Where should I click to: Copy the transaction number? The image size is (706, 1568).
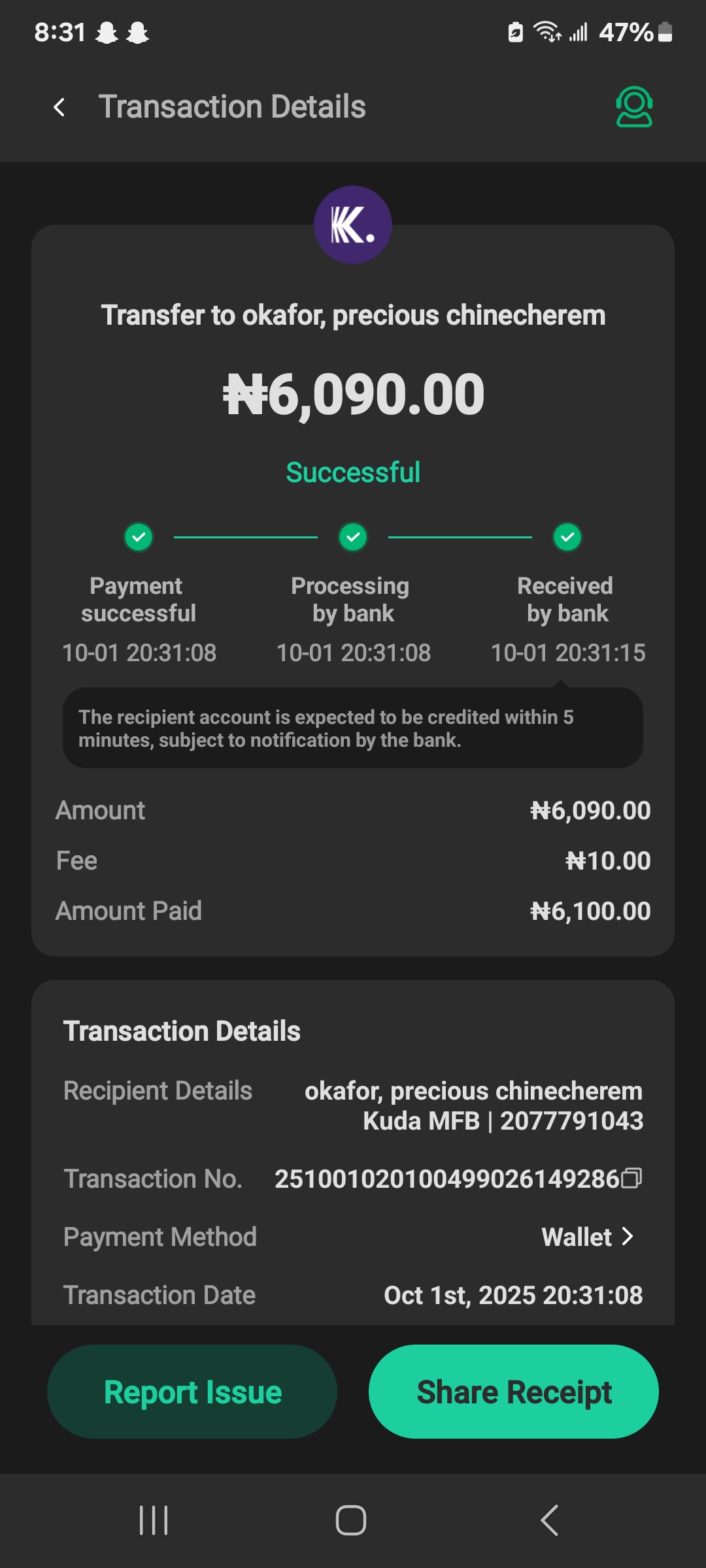tap(631, 1178)
